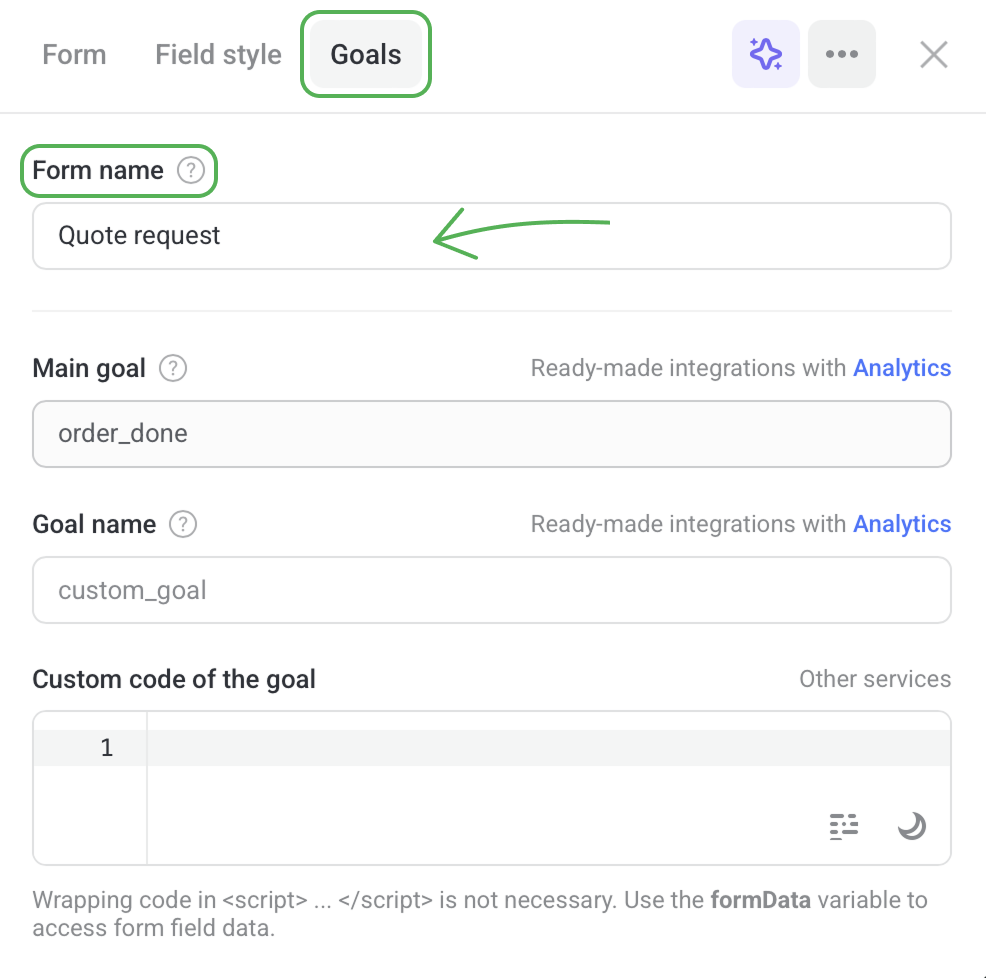Close the form settings panel
The height and width of the screenshot is (978, 986).
click(933, 54)
